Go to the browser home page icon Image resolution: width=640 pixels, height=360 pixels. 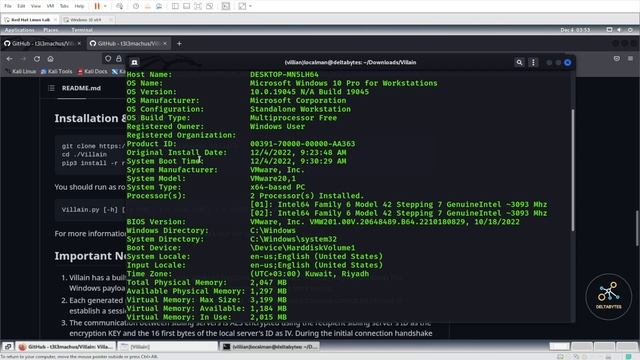tap(50, 59)
